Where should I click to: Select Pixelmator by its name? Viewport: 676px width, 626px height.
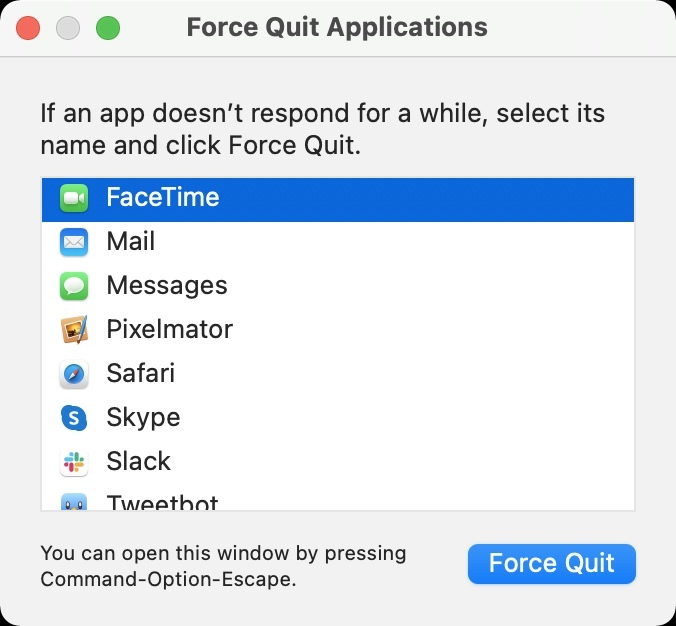[170, 330]
